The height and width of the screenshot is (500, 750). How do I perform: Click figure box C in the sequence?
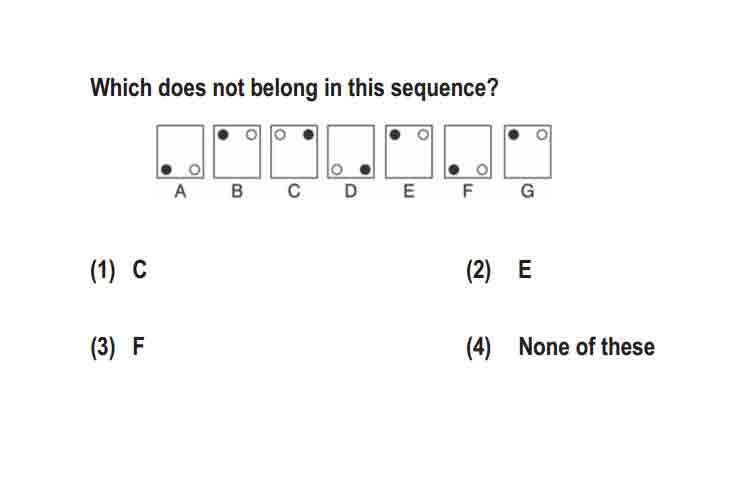coord(294,152)
